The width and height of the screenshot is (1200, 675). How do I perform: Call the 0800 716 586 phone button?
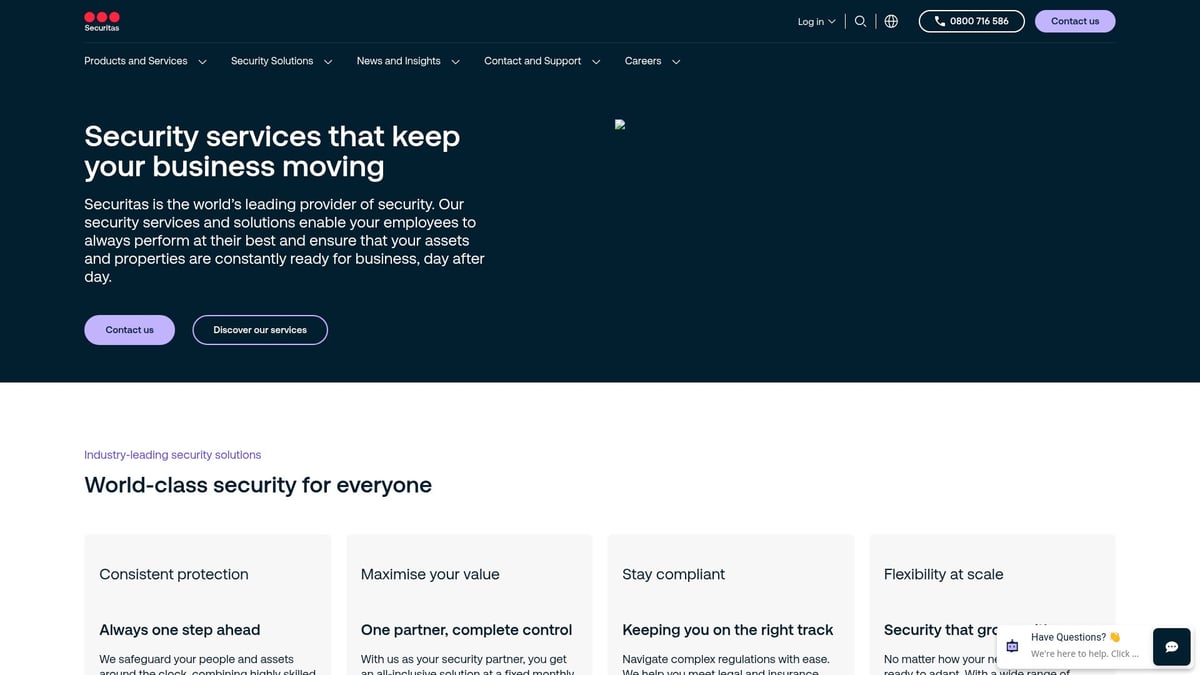(971, 21)
